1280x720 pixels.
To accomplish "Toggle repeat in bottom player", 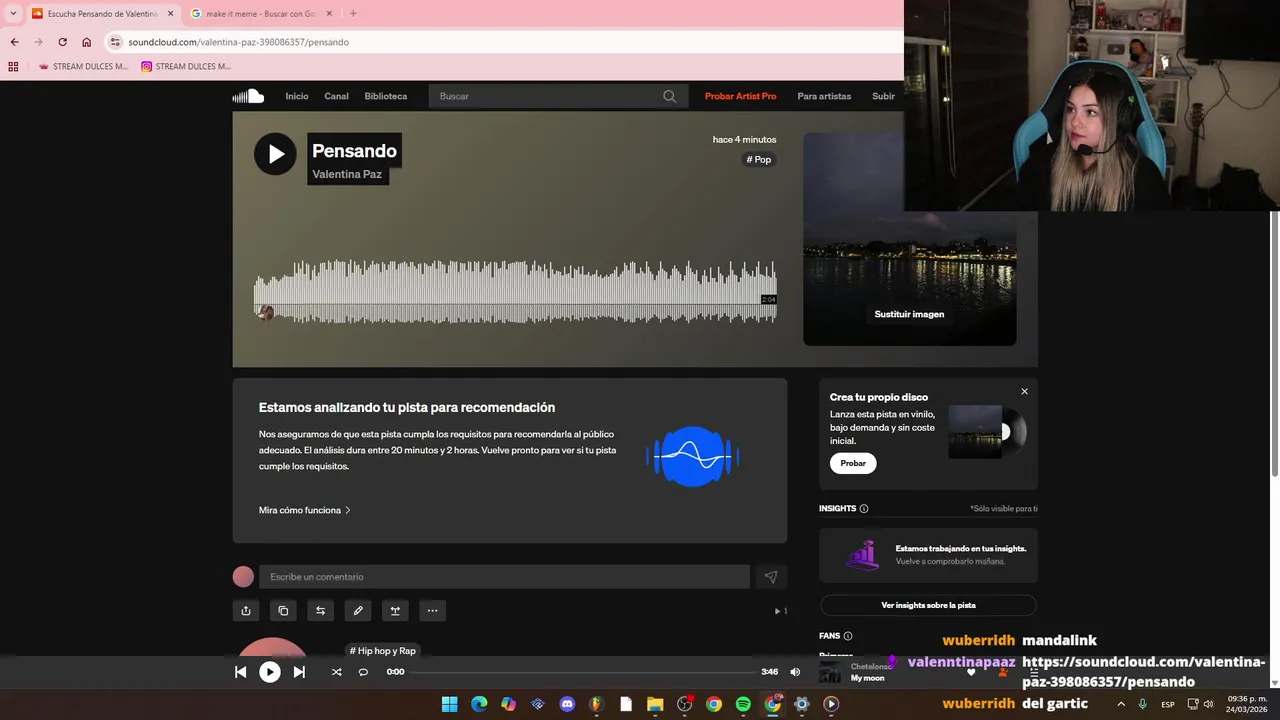I will (x=363, y=672).
